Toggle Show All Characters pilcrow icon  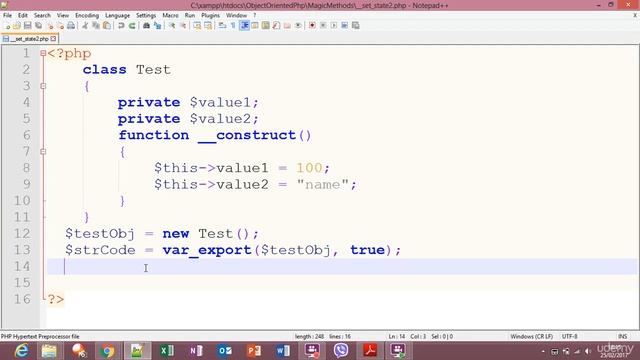pyautogui.click(x=233, y=26)
